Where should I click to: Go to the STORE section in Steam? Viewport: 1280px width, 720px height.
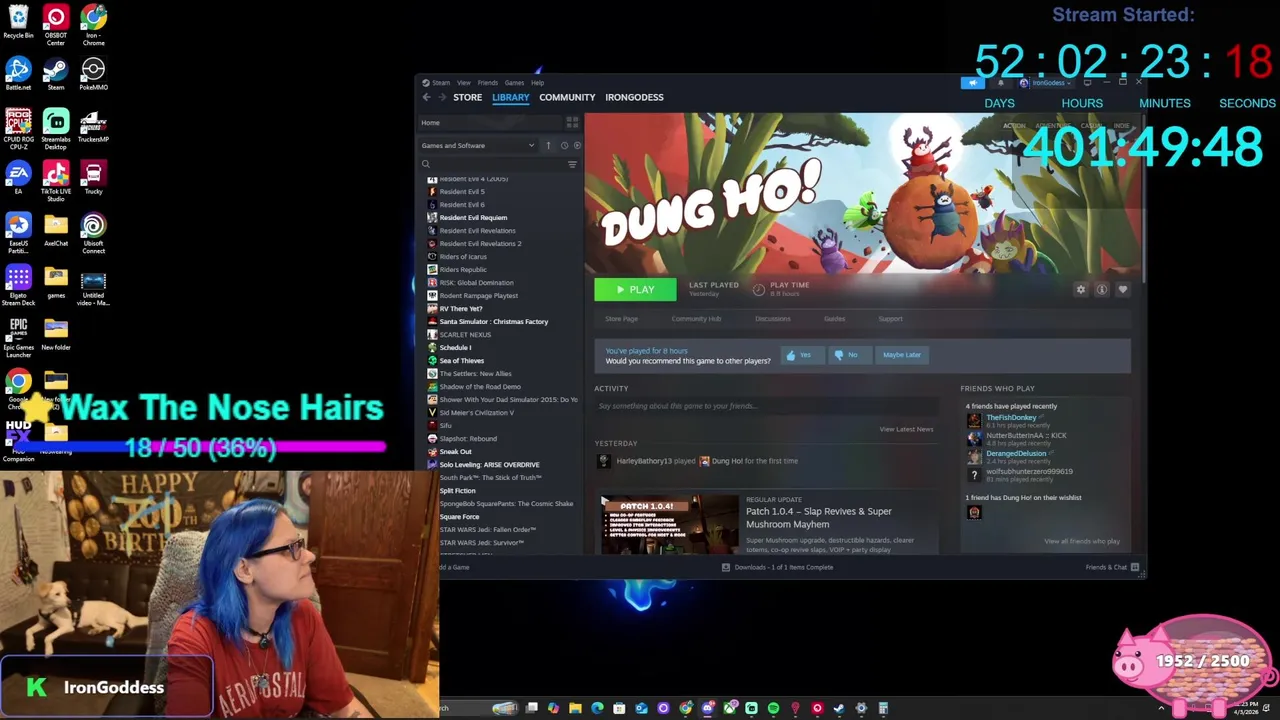[467, 97]
